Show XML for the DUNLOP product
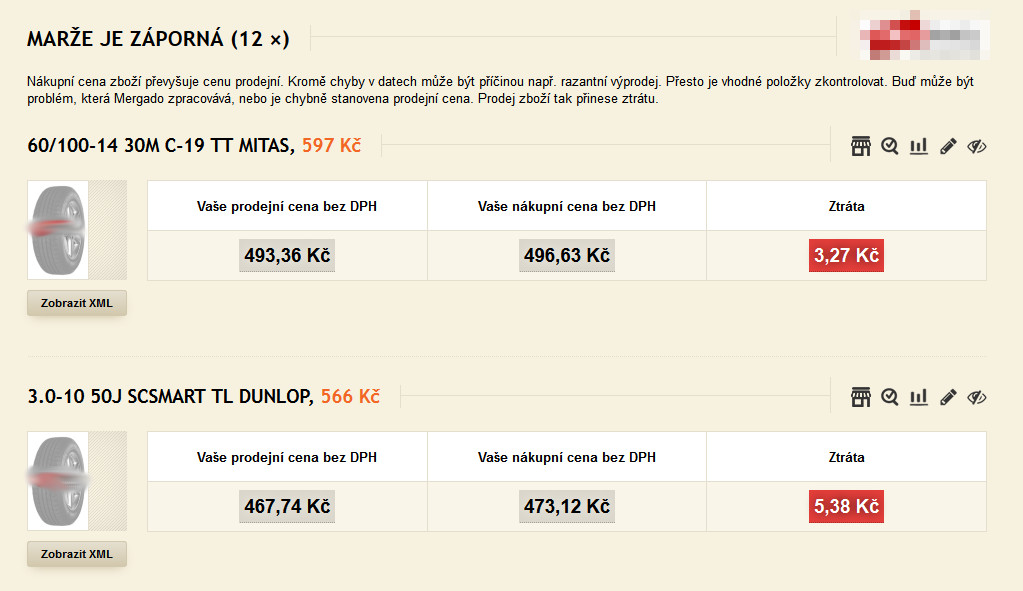The height and width of the screenshot is (591, 1023). pyautogui.click(x=77, y=554)
